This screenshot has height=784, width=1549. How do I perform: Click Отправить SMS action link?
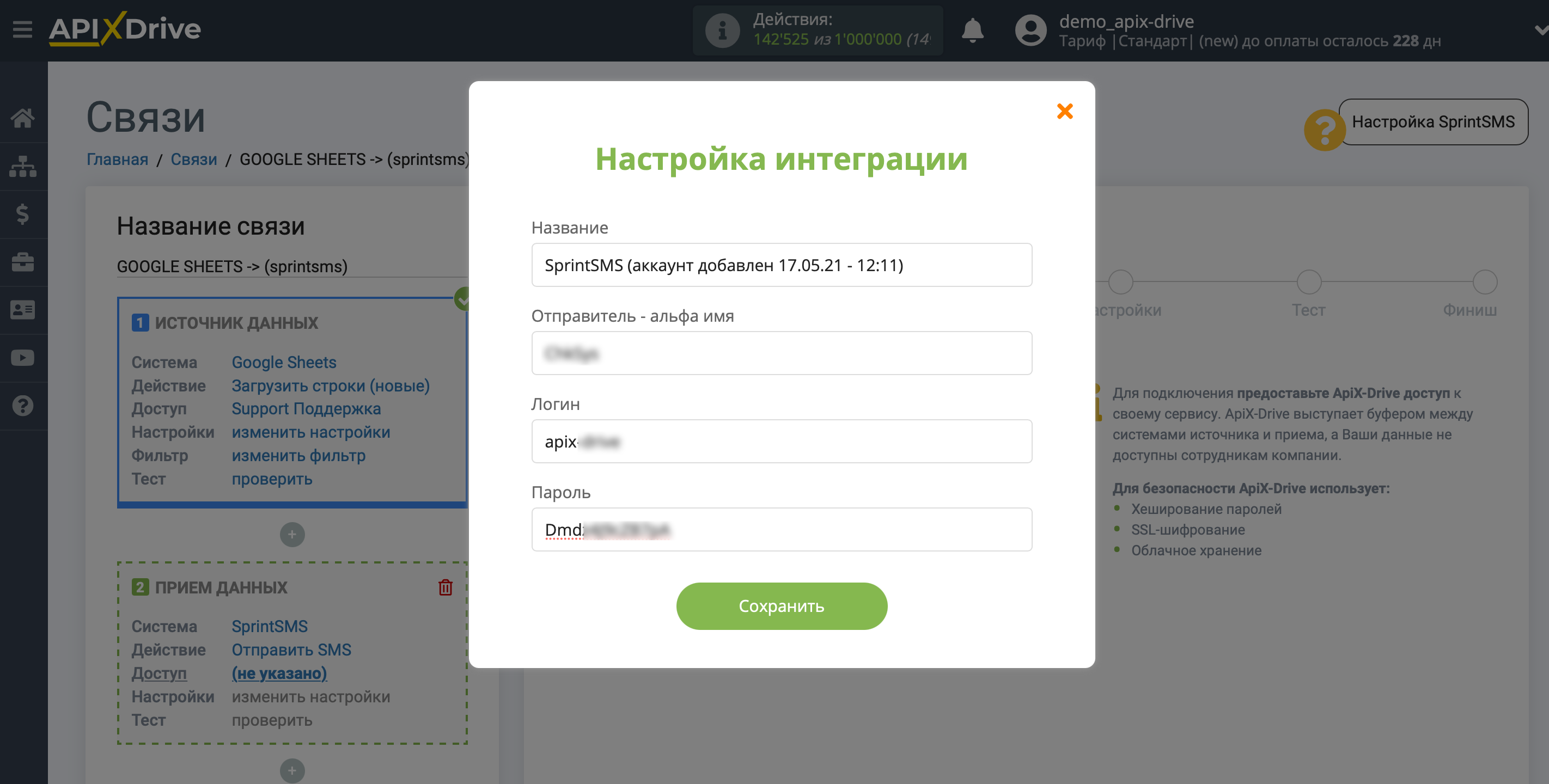[x=291, y=650]
